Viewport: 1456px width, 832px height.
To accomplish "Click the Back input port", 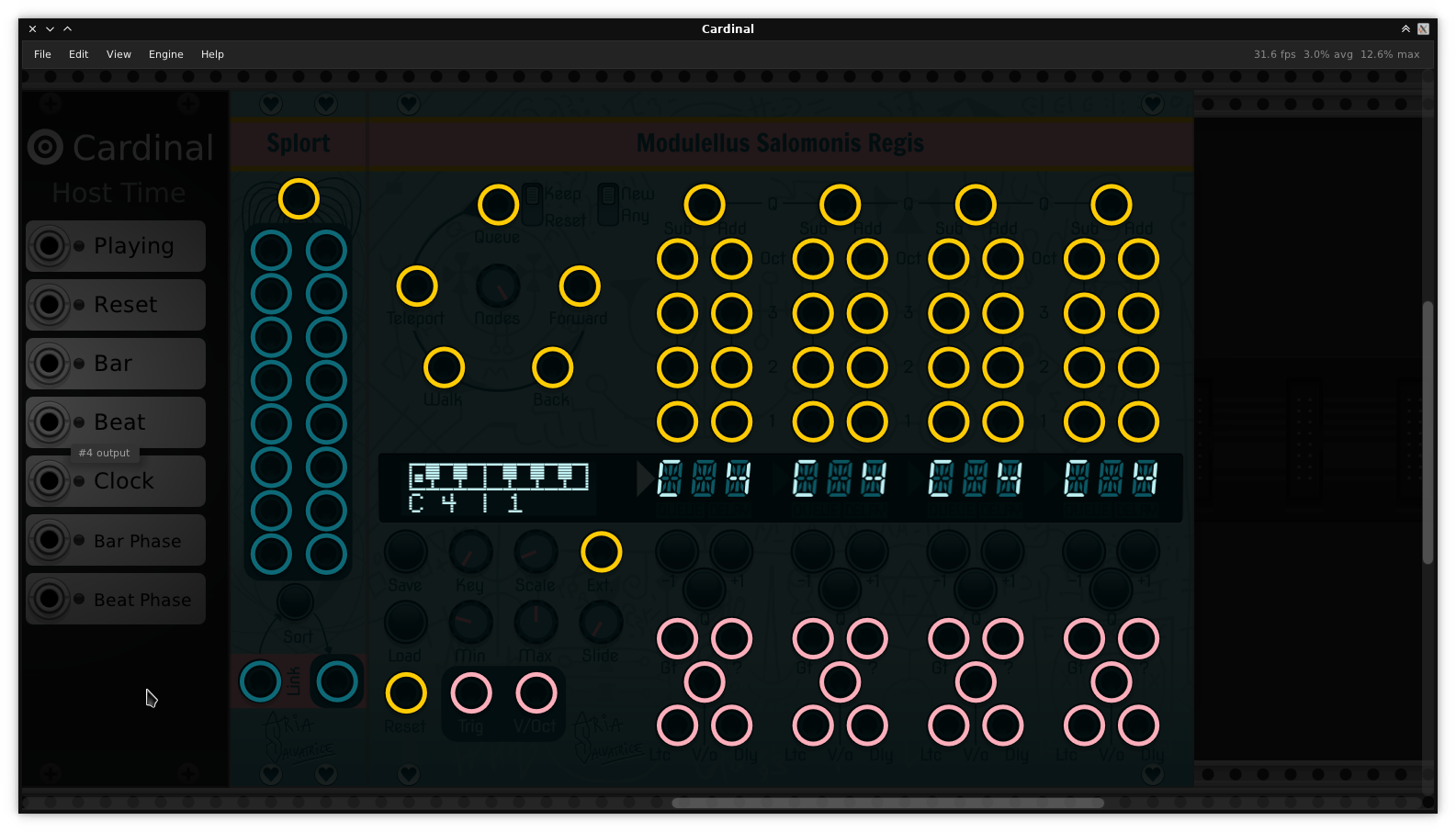I will pyautogui.click(x=552, y=368).
